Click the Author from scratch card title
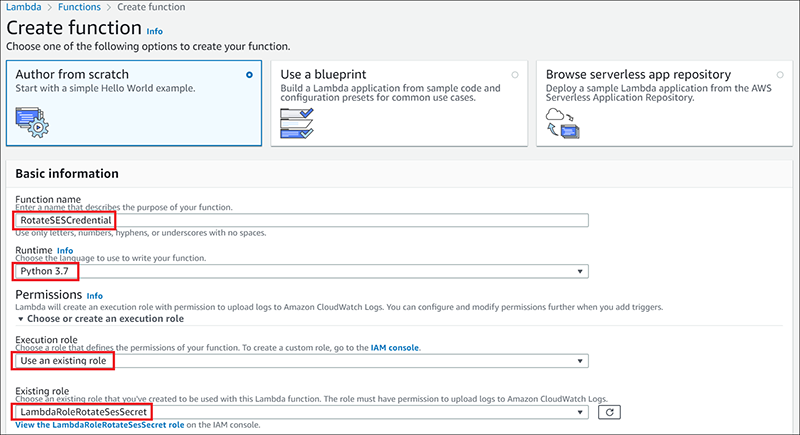The height and width of the screenshot is (435, 800). pos(72,74)
